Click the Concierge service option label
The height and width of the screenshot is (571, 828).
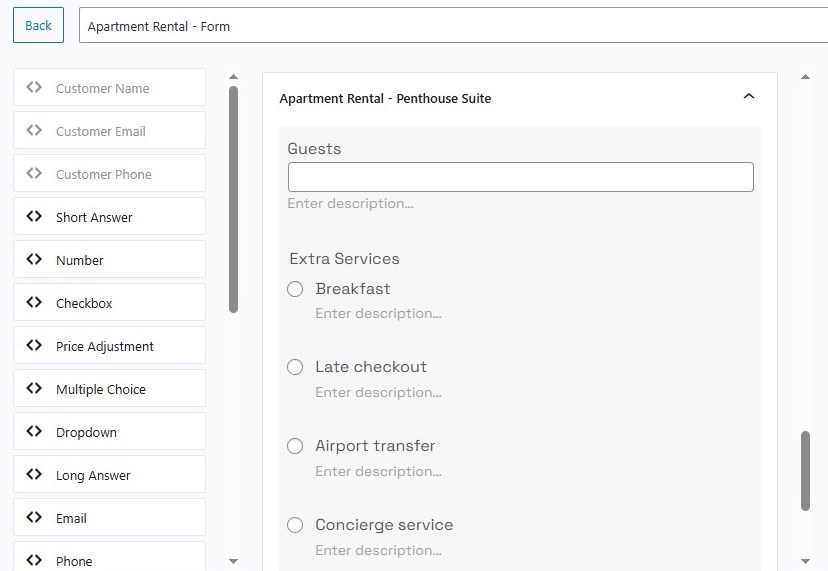click(x=384, y=525)
